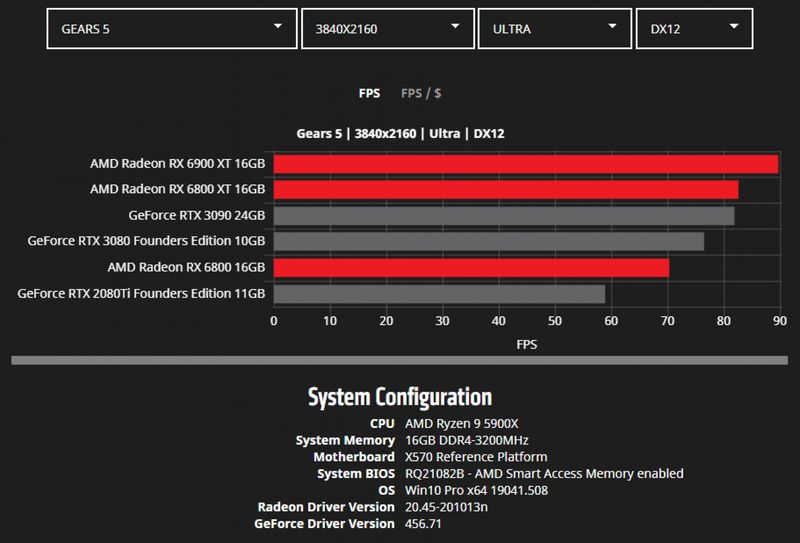Open the 3840X2160 resolution dropdown

388,29
